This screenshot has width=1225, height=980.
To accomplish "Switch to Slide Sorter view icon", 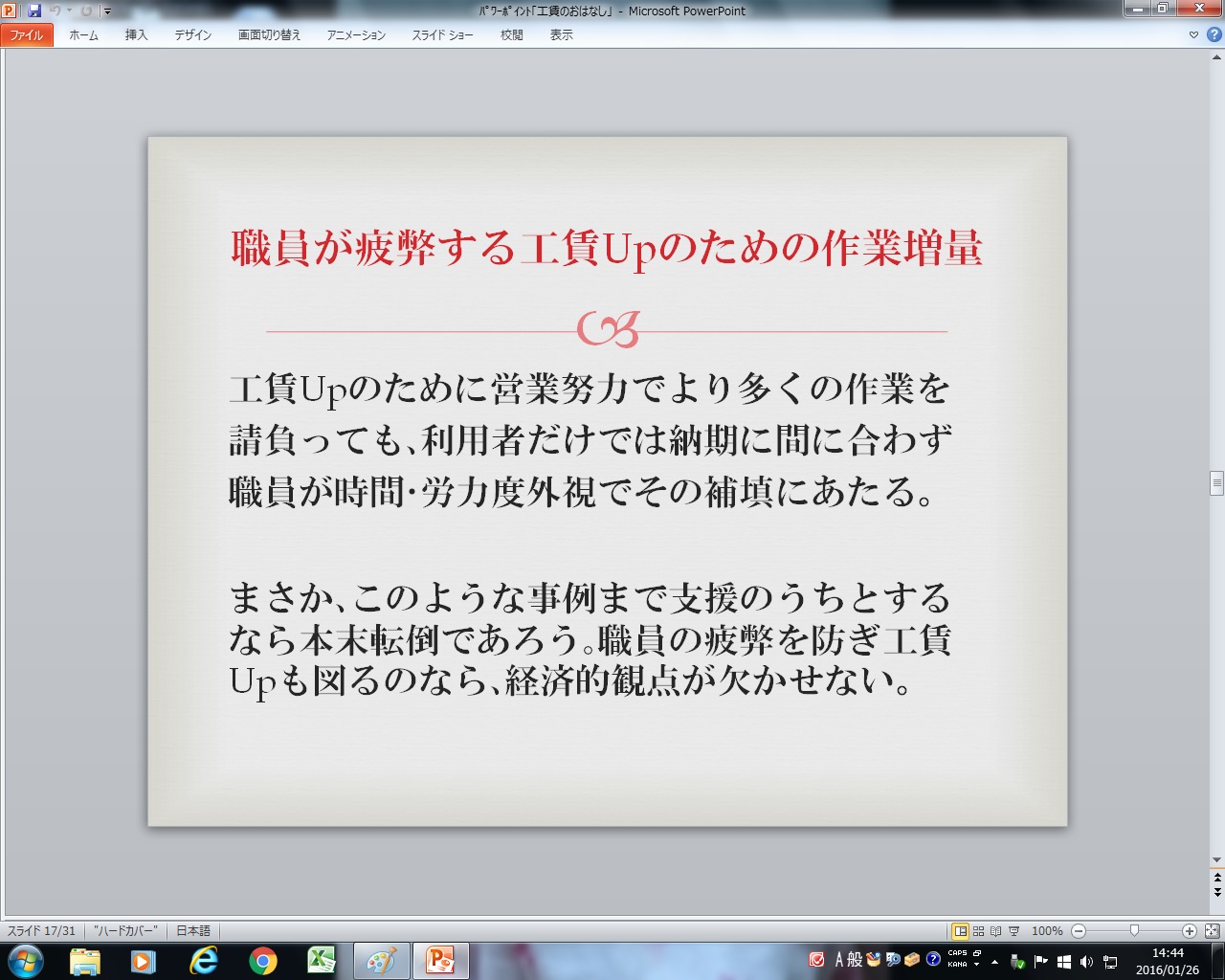I will point(978,930).
